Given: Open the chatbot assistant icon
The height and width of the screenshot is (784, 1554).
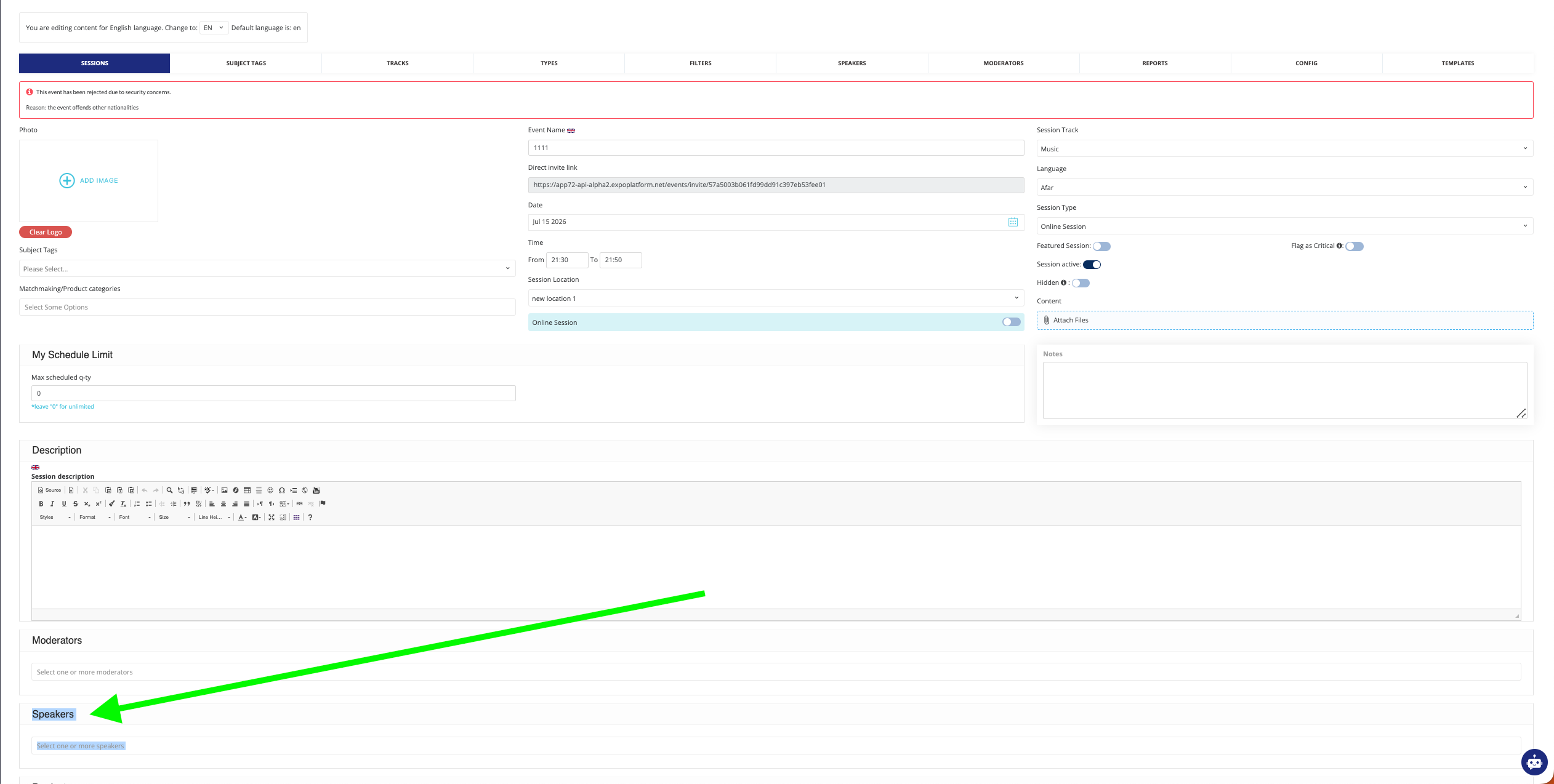Looking at the screenshot, I should point(1534,763).
